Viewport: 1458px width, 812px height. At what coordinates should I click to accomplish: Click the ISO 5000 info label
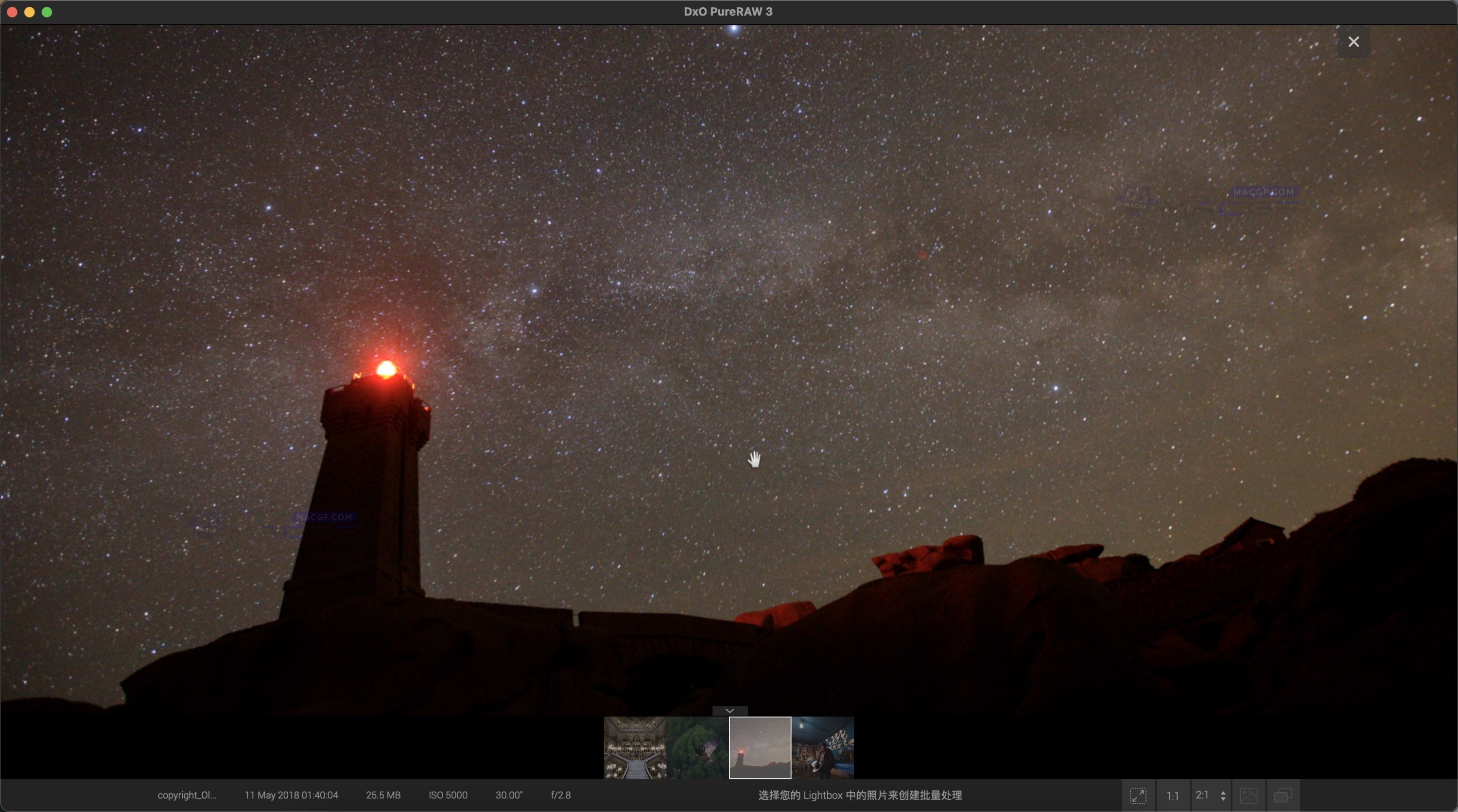[x=448, y=795]
